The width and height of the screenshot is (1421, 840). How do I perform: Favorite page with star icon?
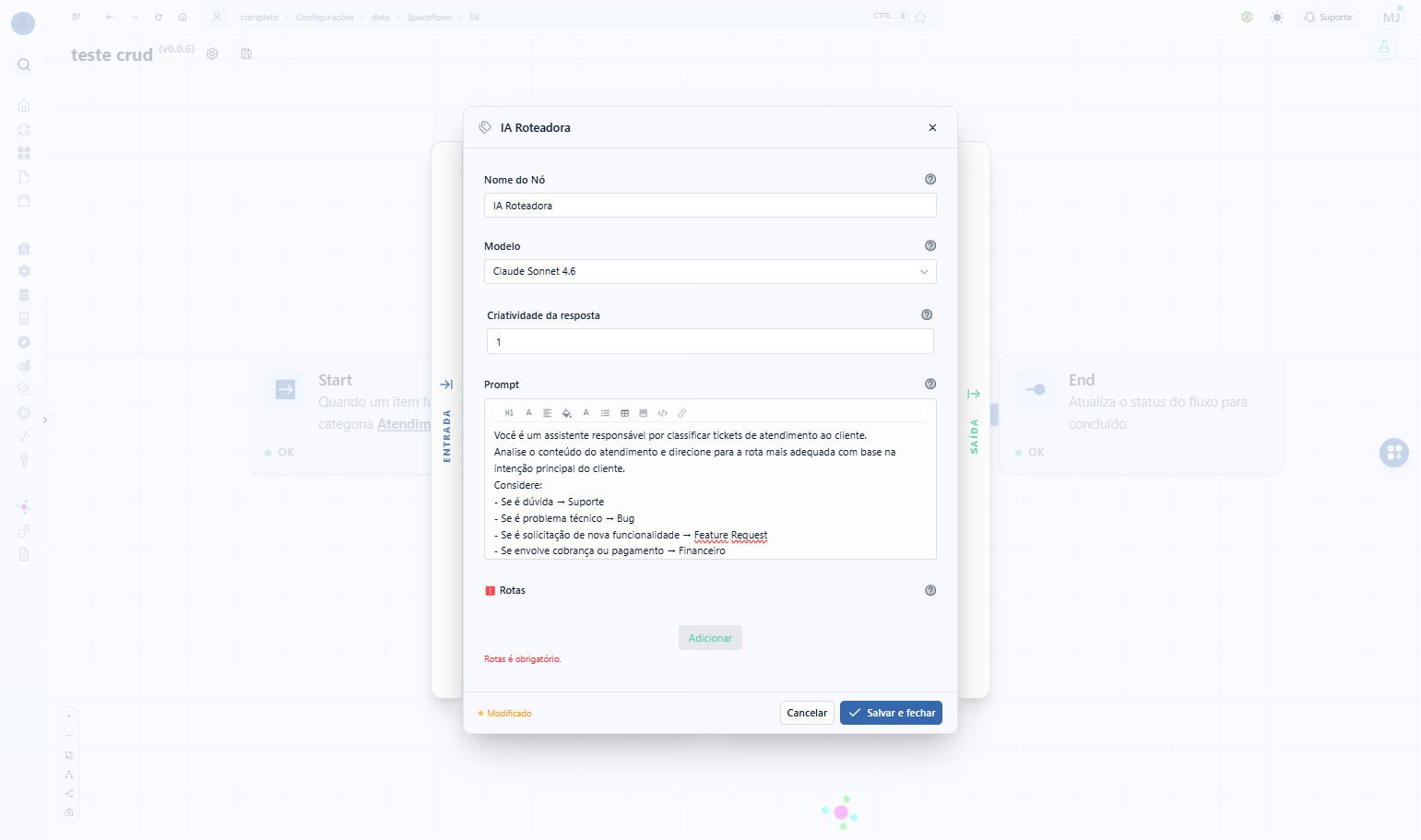point(920,18)
